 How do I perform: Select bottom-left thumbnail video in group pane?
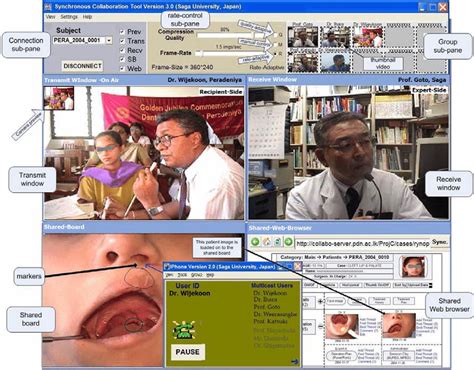point(303,62)
